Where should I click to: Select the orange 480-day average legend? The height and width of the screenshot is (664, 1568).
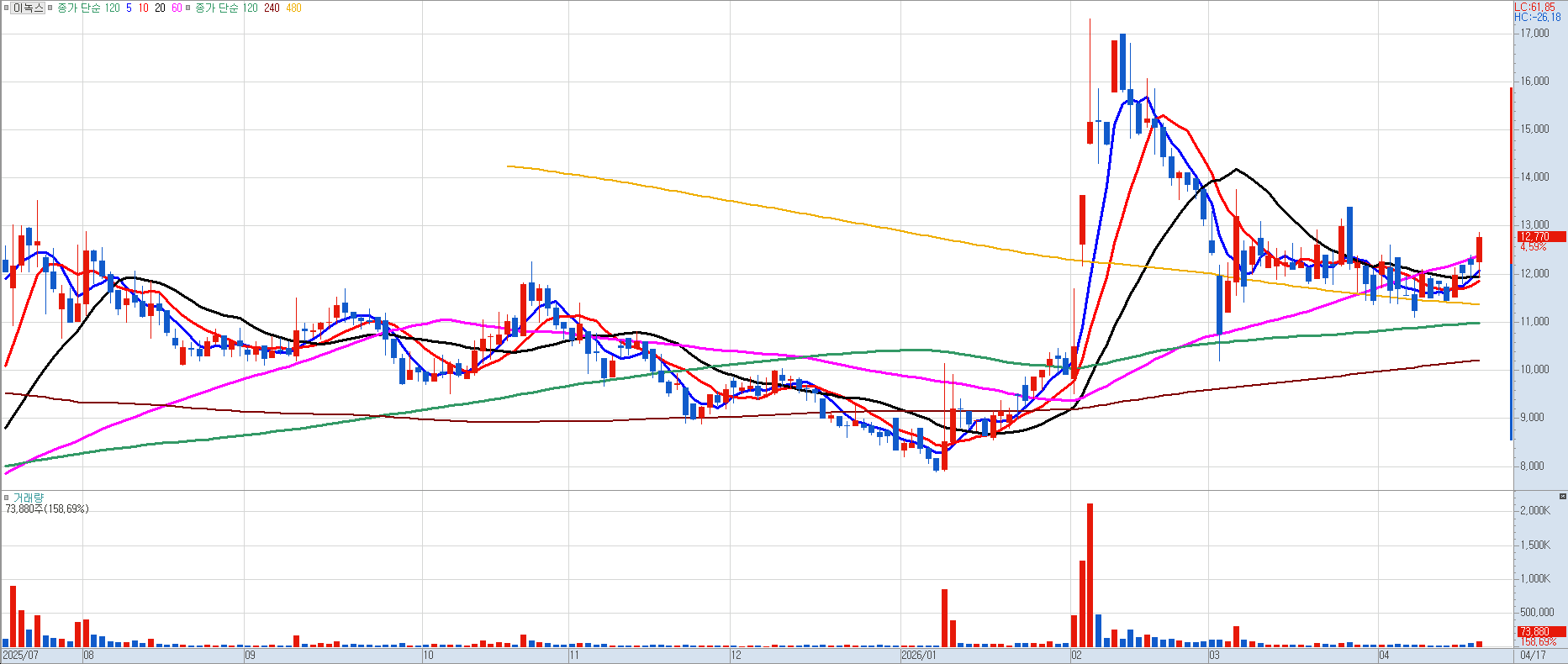pos(293,8)
